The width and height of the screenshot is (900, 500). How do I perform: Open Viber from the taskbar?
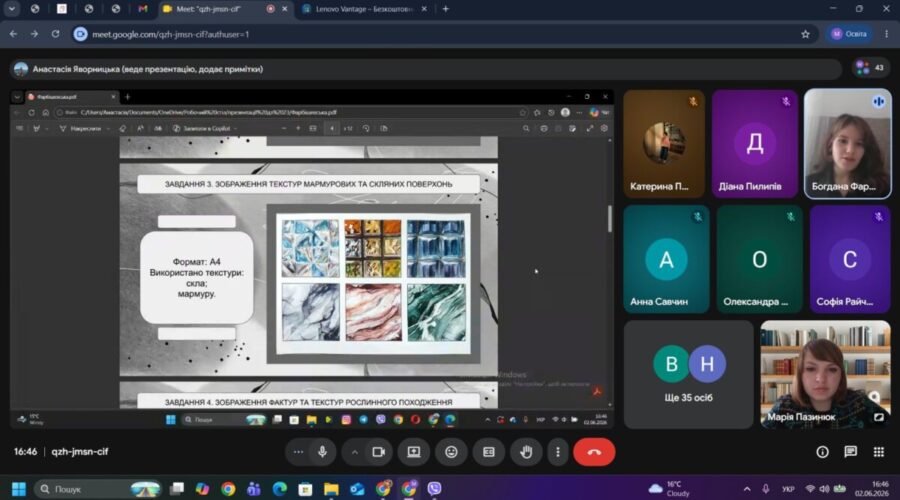(435, 489)
